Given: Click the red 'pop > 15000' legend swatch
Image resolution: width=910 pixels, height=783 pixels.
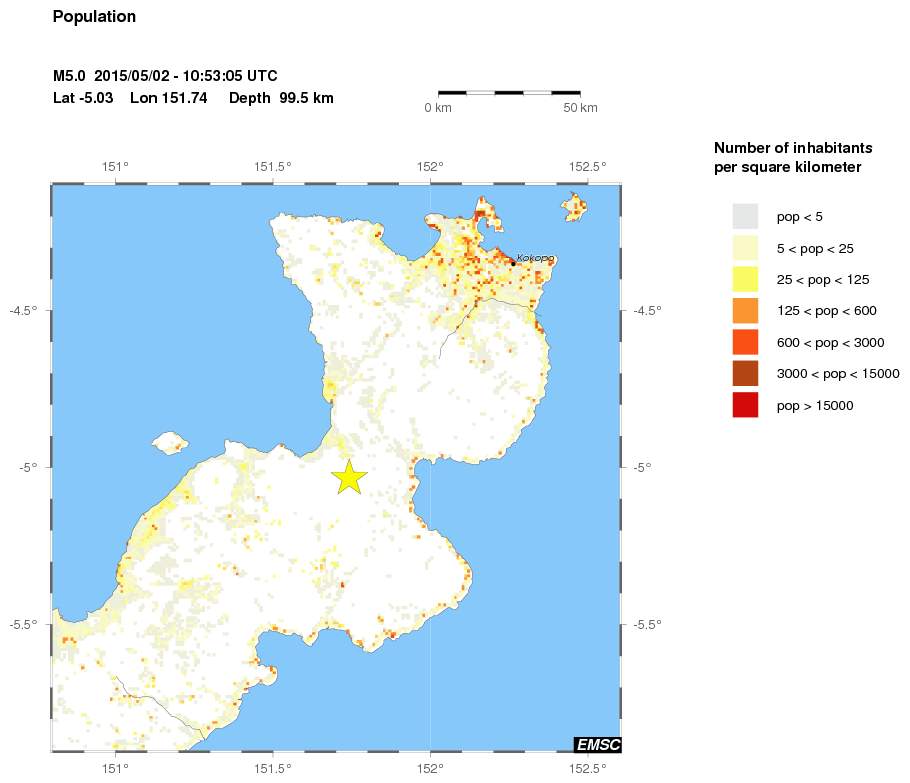Looking at the screenshot, I should [x=745, y=405].
